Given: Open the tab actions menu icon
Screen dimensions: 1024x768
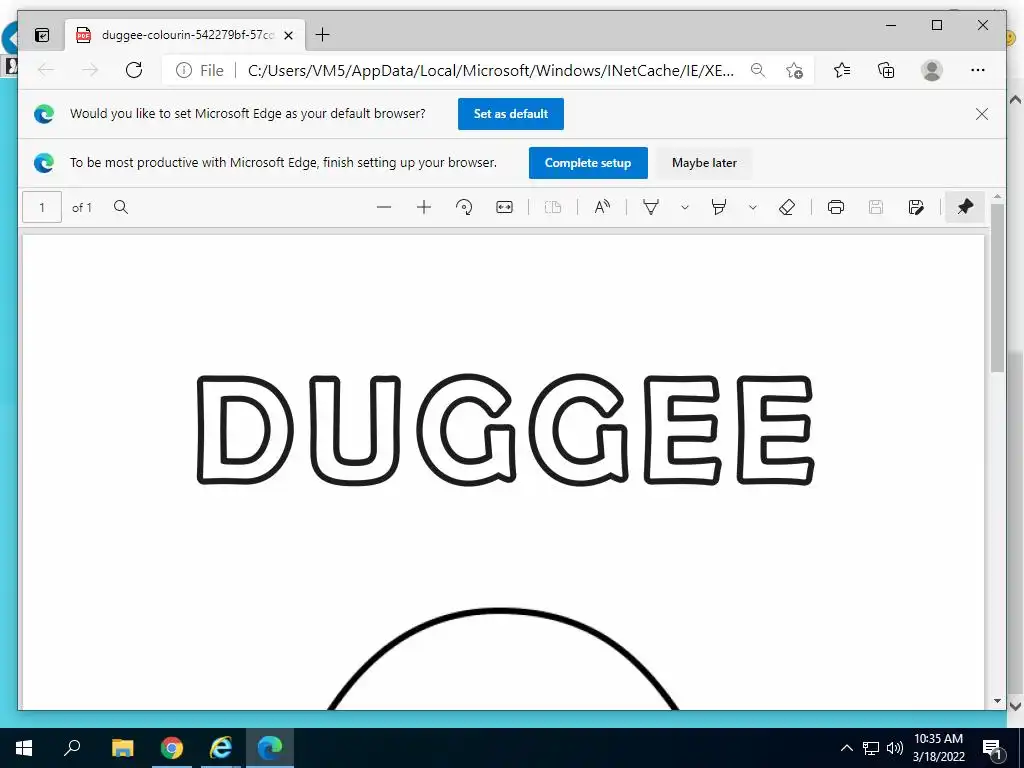Looking at the screenshot, I should click(x=42, y=35).
